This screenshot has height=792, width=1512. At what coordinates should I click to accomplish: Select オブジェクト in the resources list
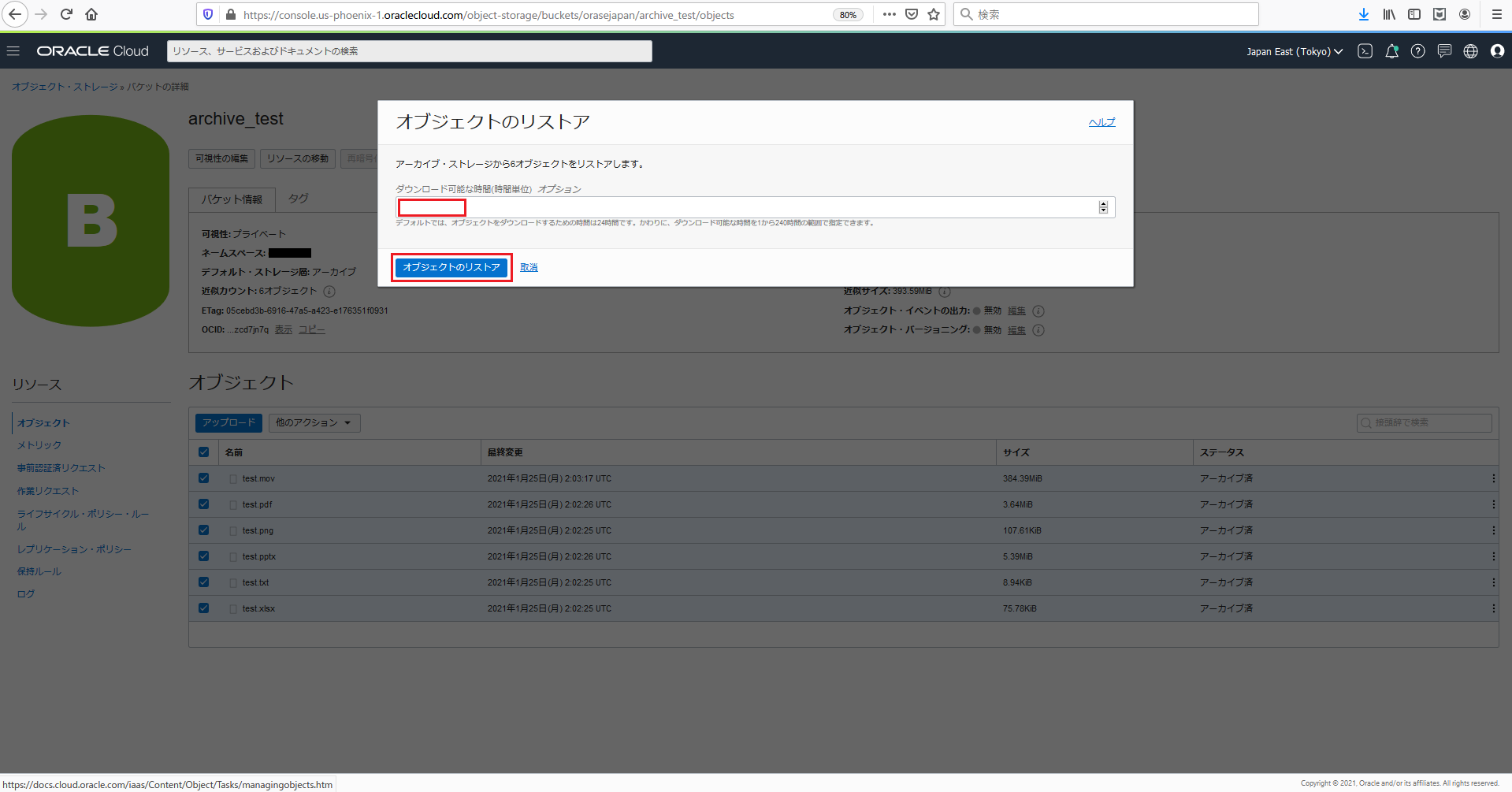pos(43,423)
